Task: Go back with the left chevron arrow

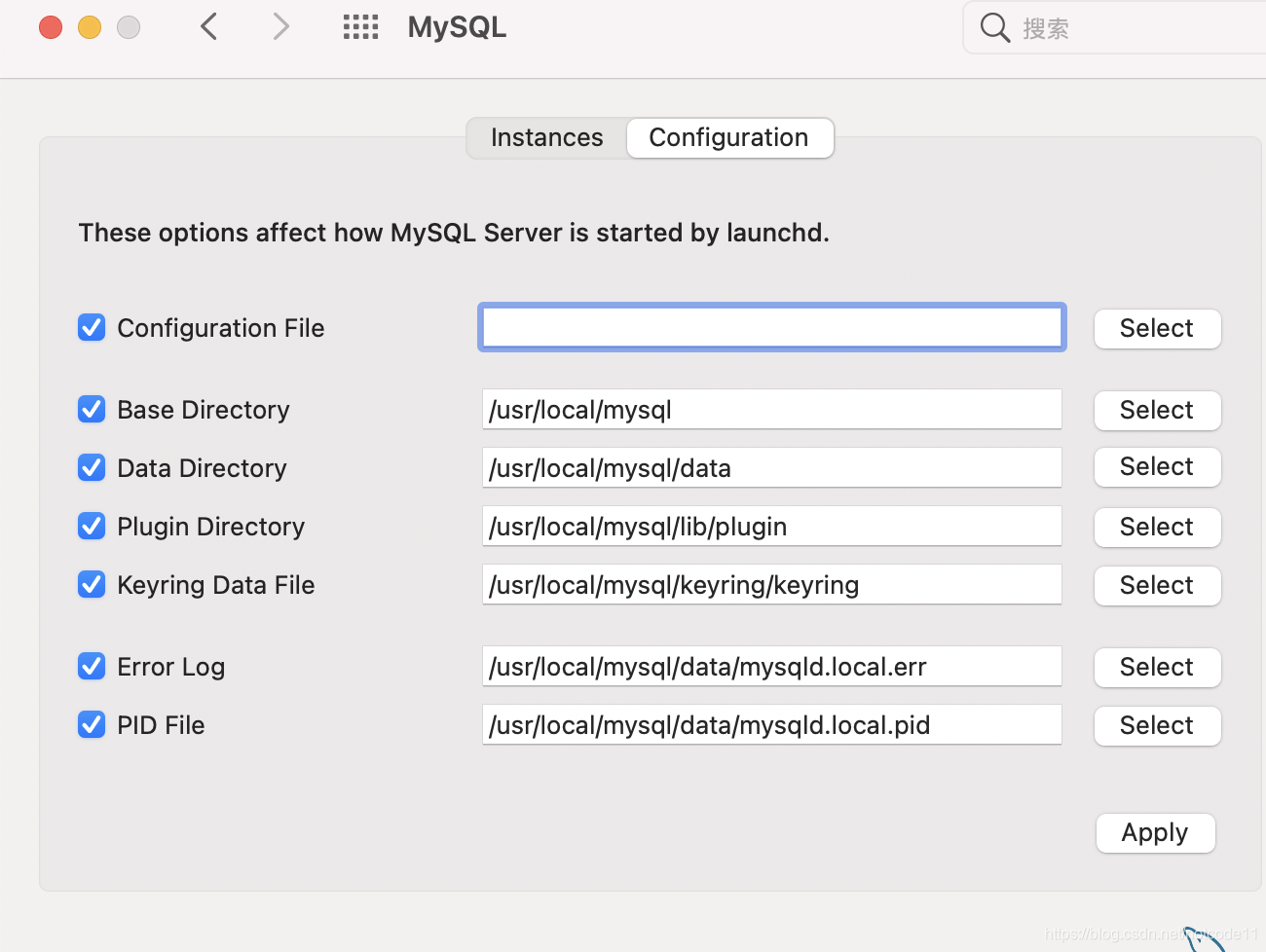Action: (208, 26)
